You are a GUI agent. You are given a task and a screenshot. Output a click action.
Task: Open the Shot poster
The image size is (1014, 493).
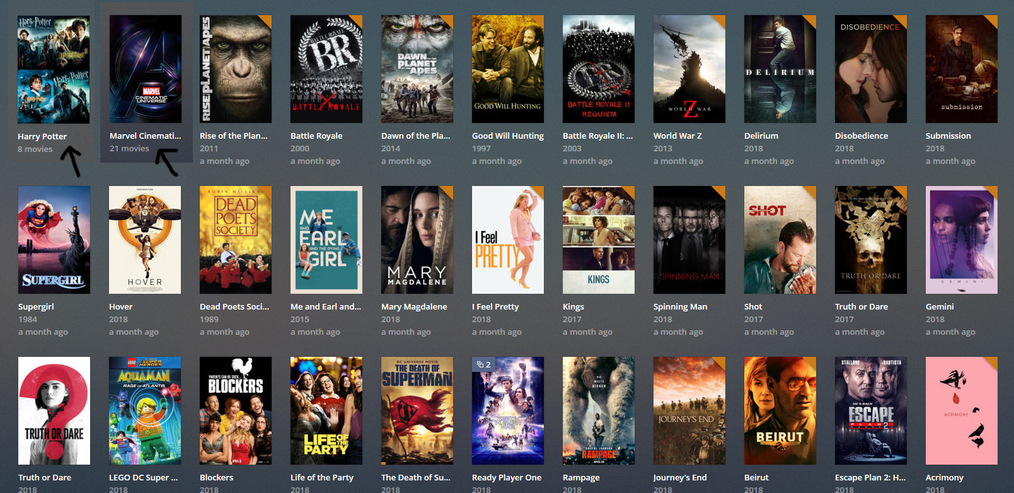tap(780, 240)
